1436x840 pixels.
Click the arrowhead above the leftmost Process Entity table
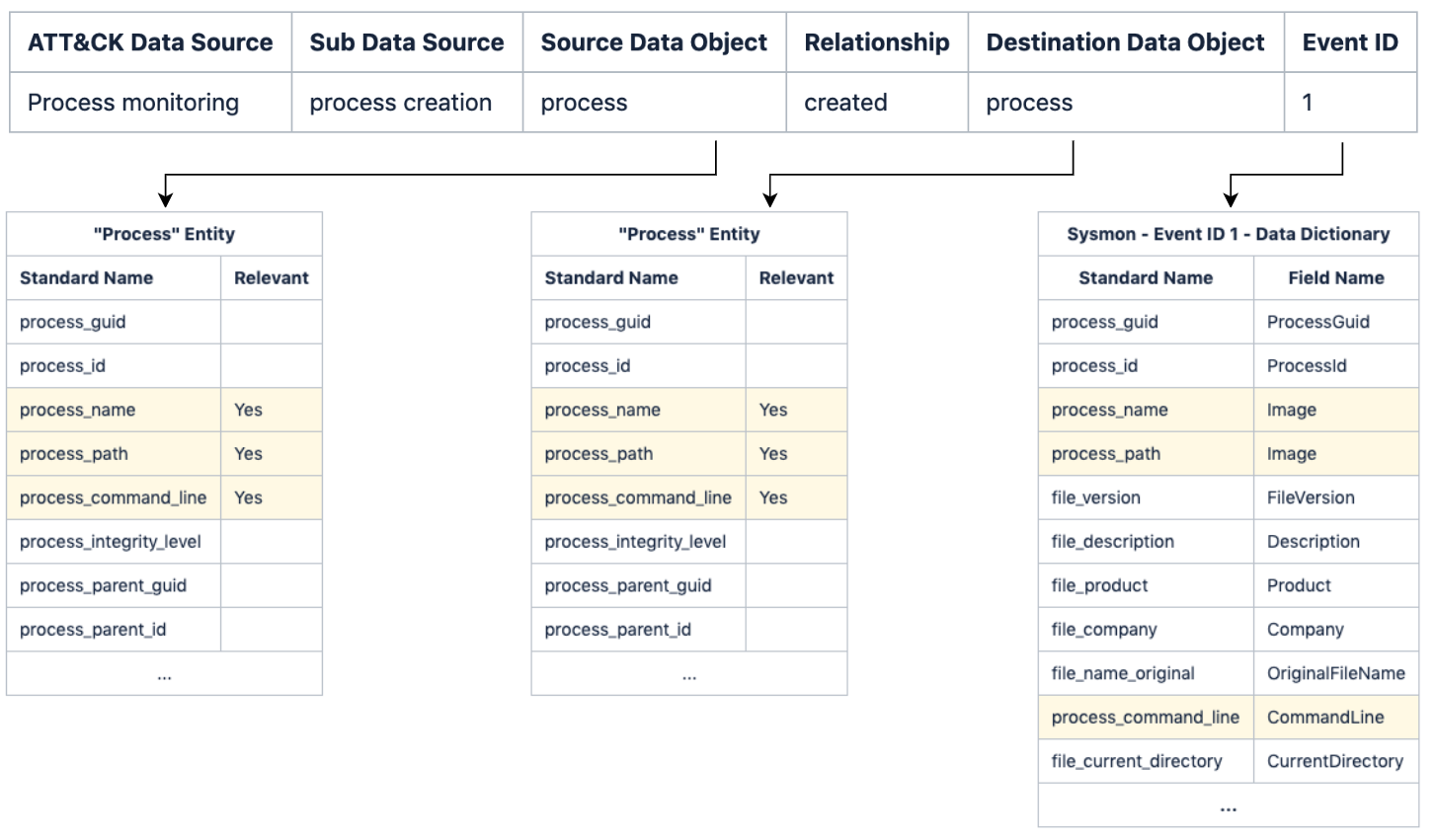click(x=166, y=198)
